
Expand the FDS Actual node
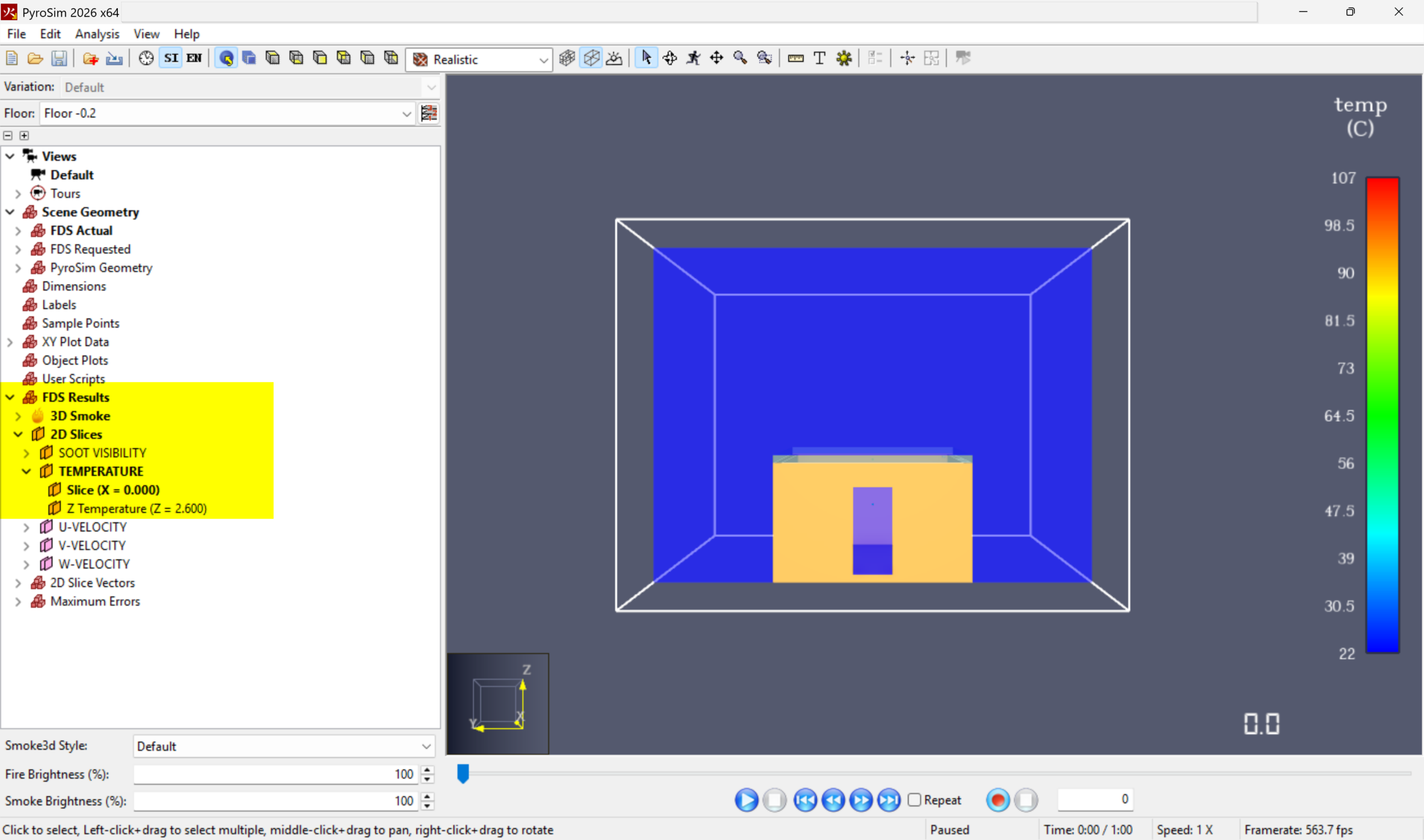click(18, 231)
